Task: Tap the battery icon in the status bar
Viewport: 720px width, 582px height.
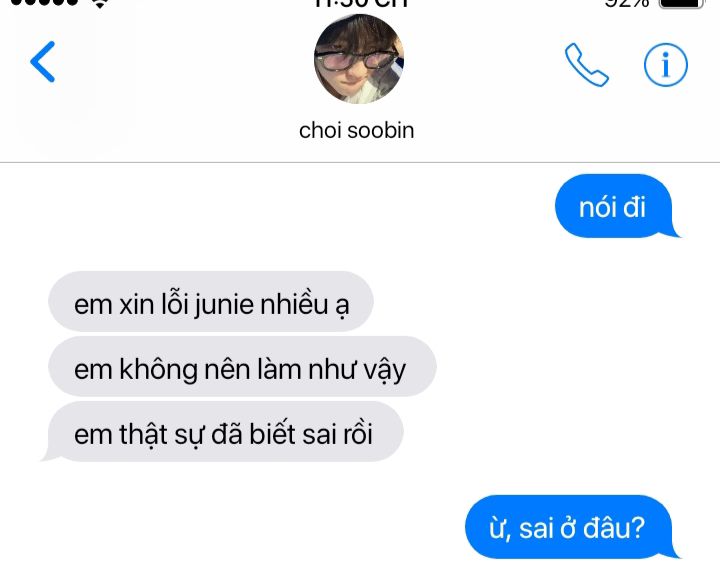Action: pos(682,4)
